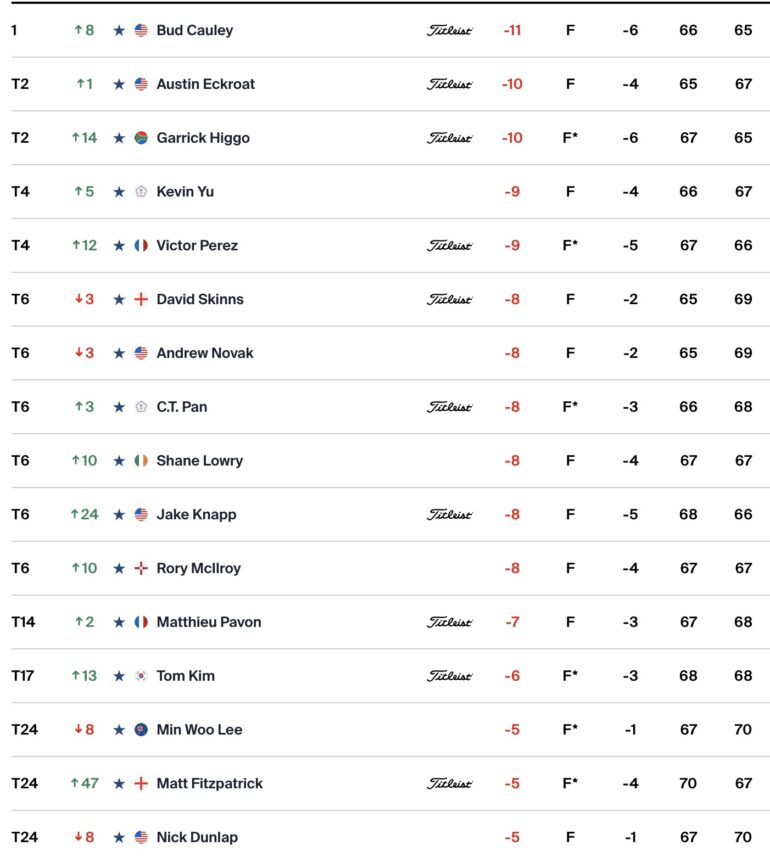Image resolution: width=770 pixels, height=863 pixels.
Task: Click the Titleist logo in Austin Eckroat's row
Action: click(x=449, y=84)
